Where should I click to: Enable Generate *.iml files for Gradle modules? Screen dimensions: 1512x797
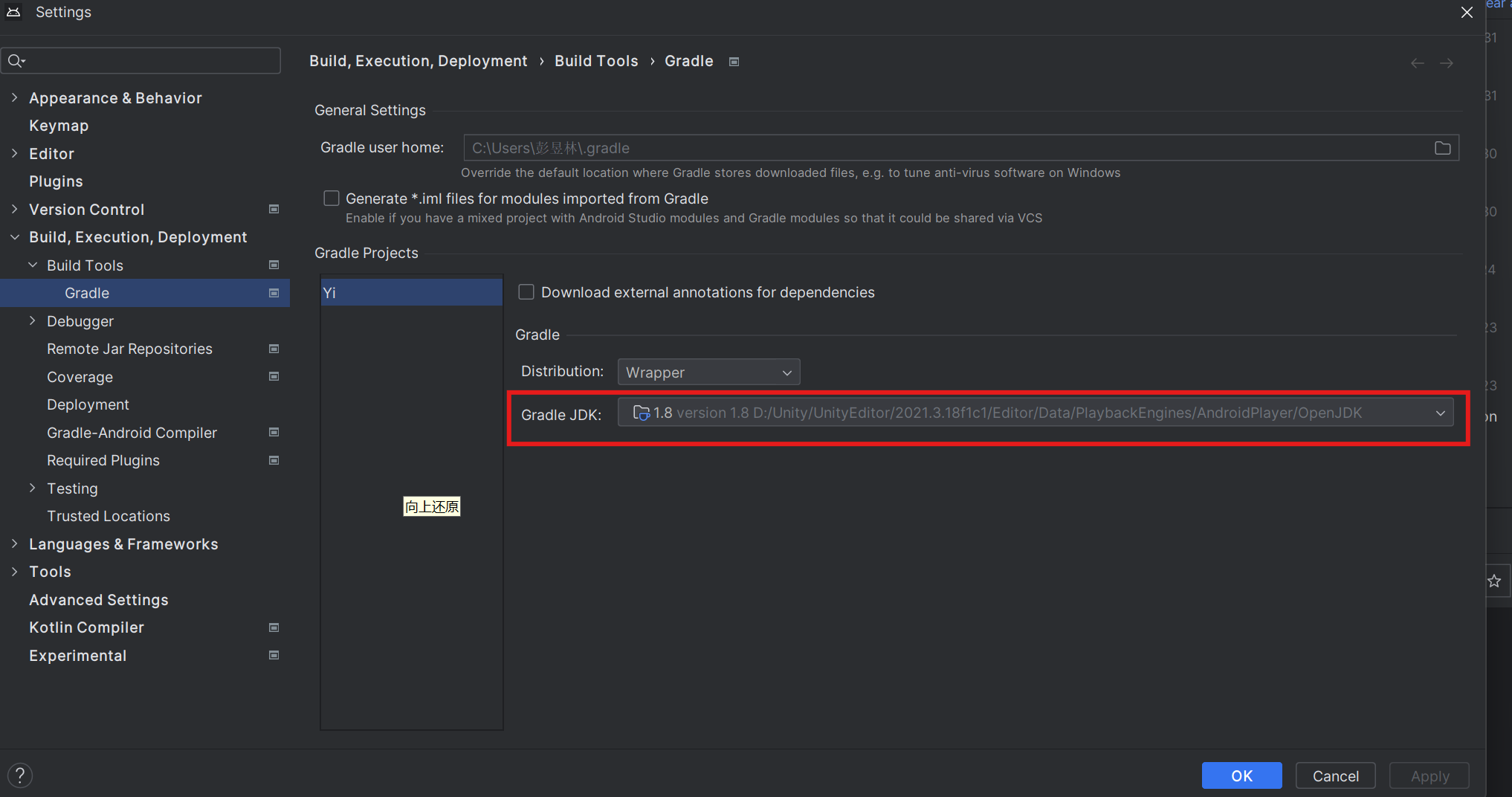coord(332,198)
